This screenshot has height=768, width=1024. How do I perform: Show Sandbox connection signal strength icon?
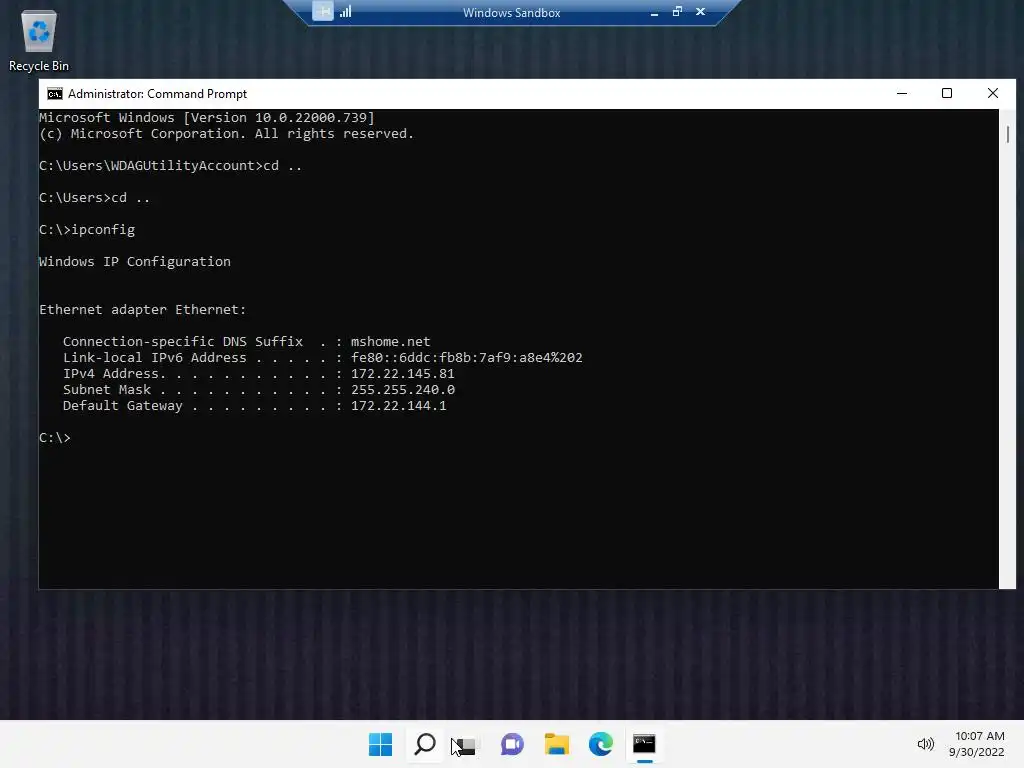point(345,11)
